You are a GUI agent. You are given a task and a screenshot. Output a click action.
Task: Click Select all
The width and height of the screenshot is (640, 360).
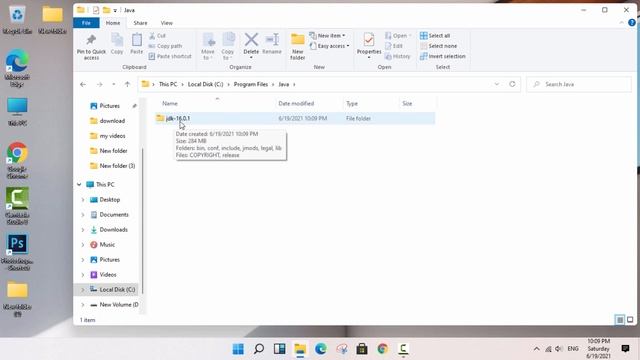click(435, 36)
